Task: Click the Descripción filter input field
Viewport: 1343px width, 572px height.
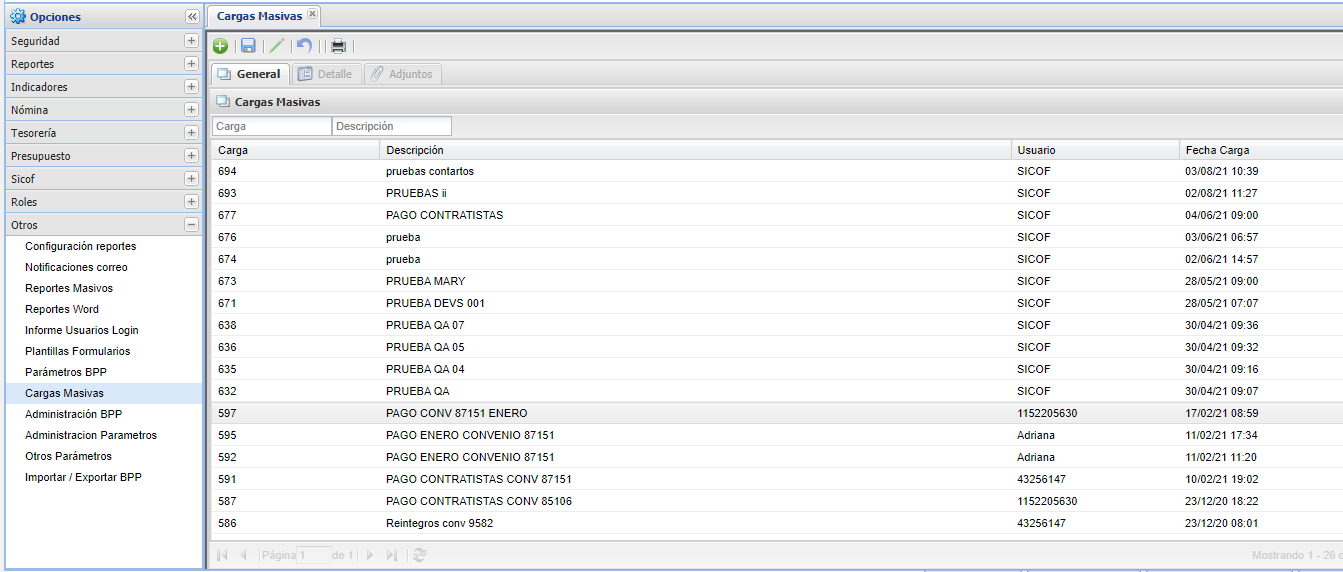Action: point(391,126)
